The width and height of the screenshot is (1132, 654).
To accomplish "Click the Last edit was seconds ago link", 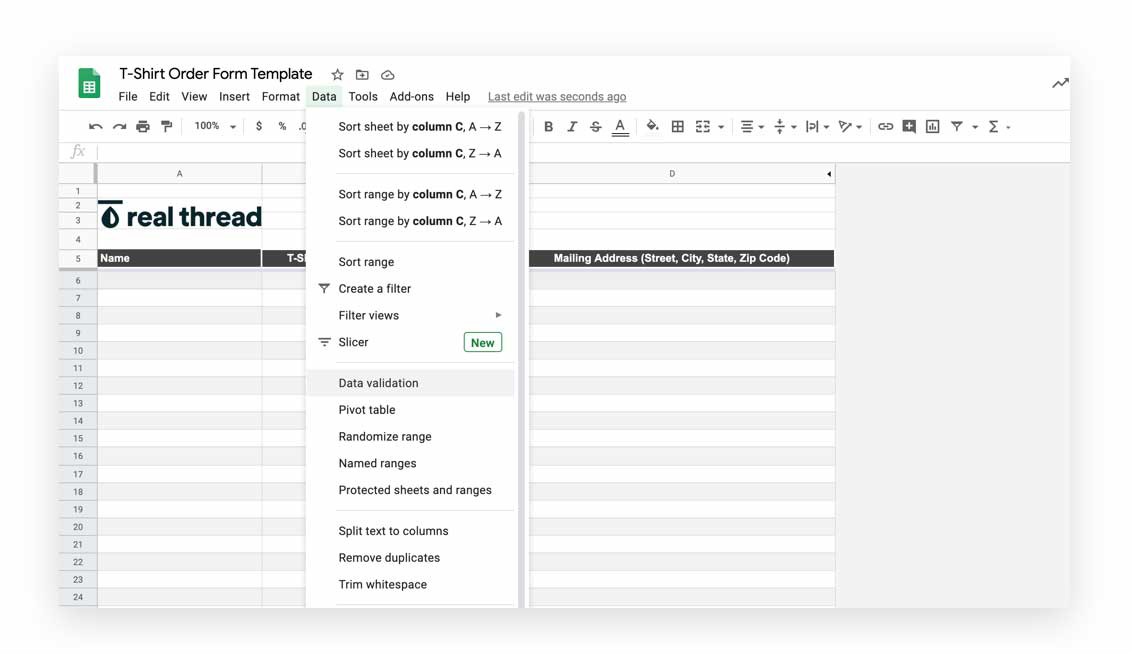I will coord(556,96).
